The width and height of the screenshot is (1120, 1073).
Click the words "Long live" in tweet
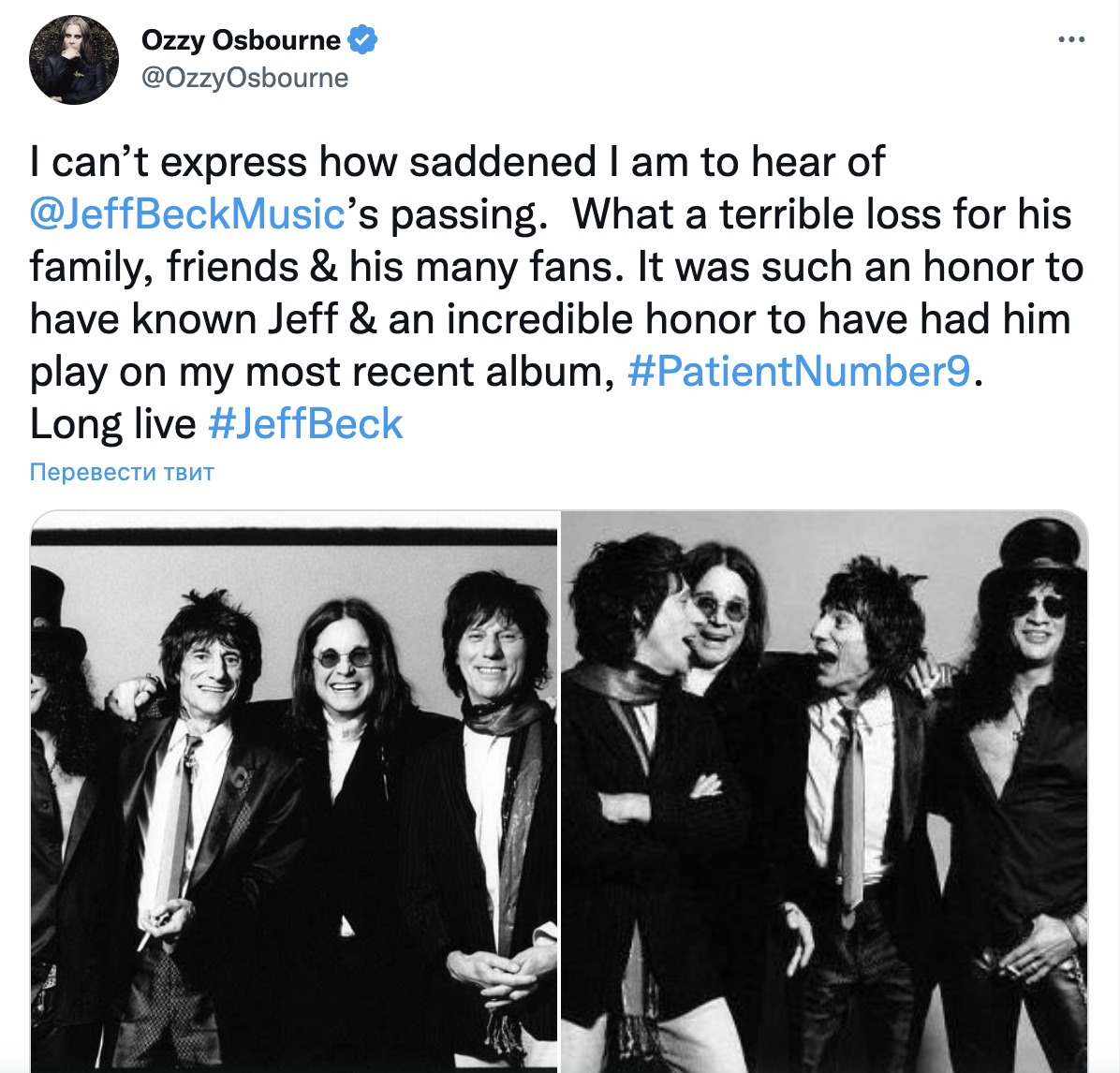[113, 423]
